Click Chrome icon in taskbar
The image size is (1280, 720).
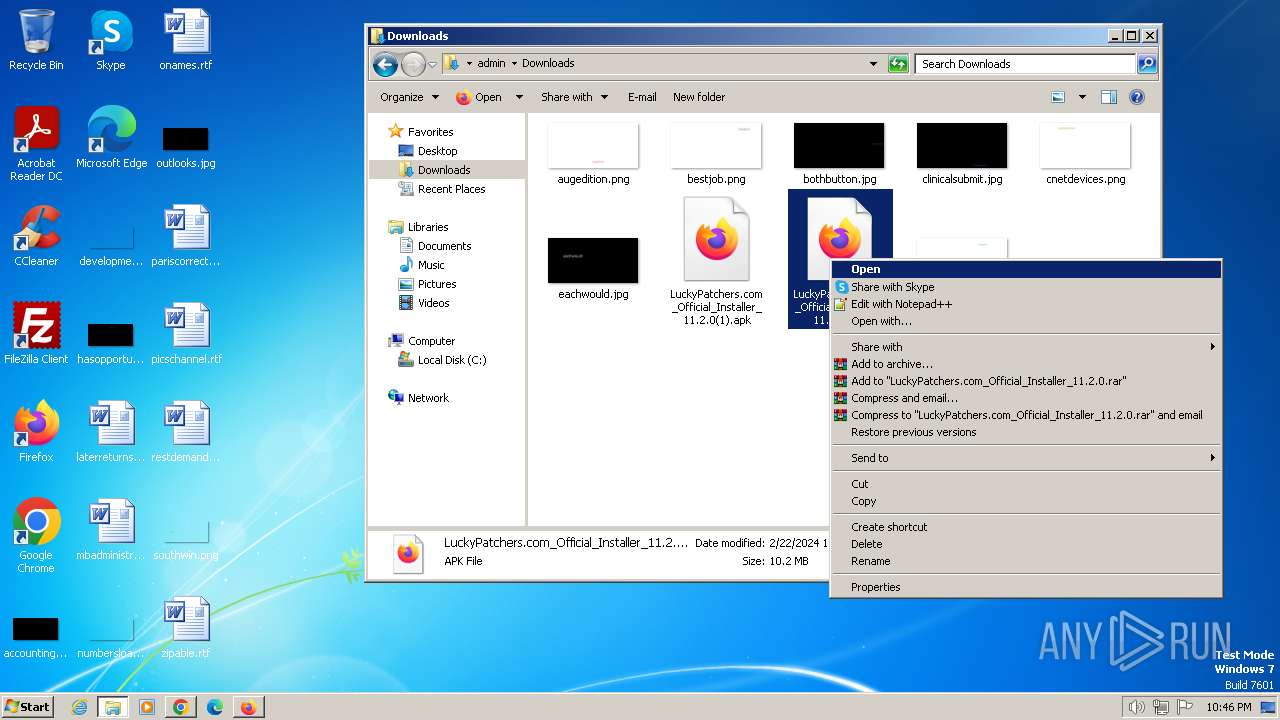tap(181, 707)
